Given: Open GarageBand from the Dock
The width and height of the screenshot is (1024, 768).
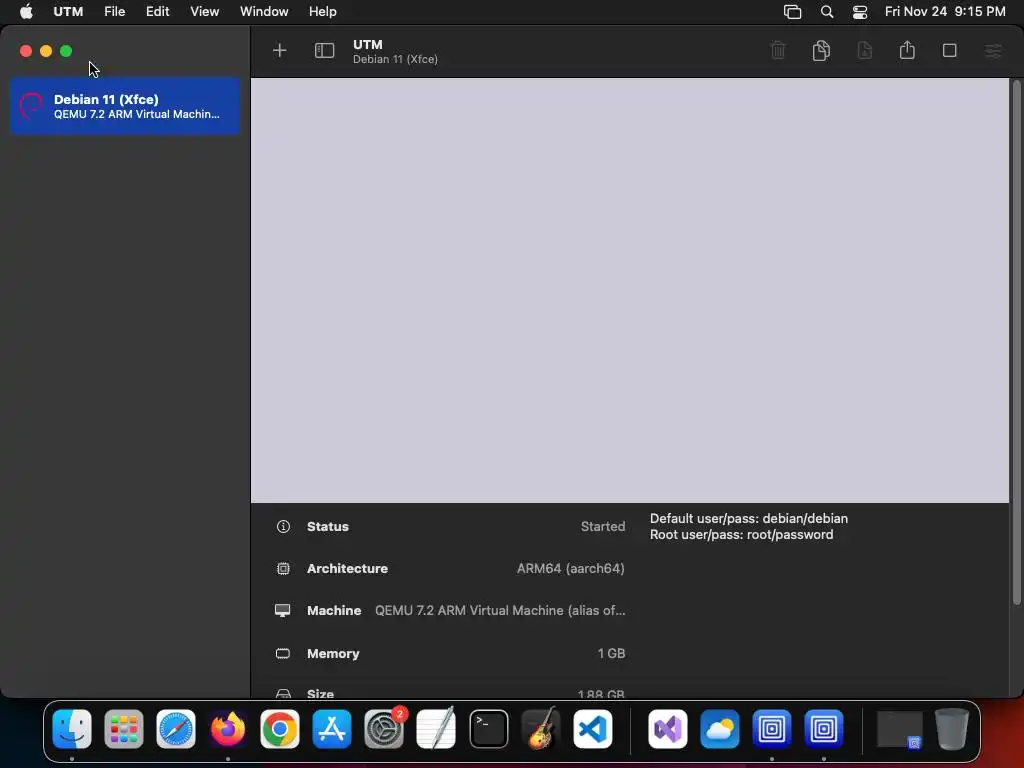Looking at the screenshot, I should pos(541,729).
